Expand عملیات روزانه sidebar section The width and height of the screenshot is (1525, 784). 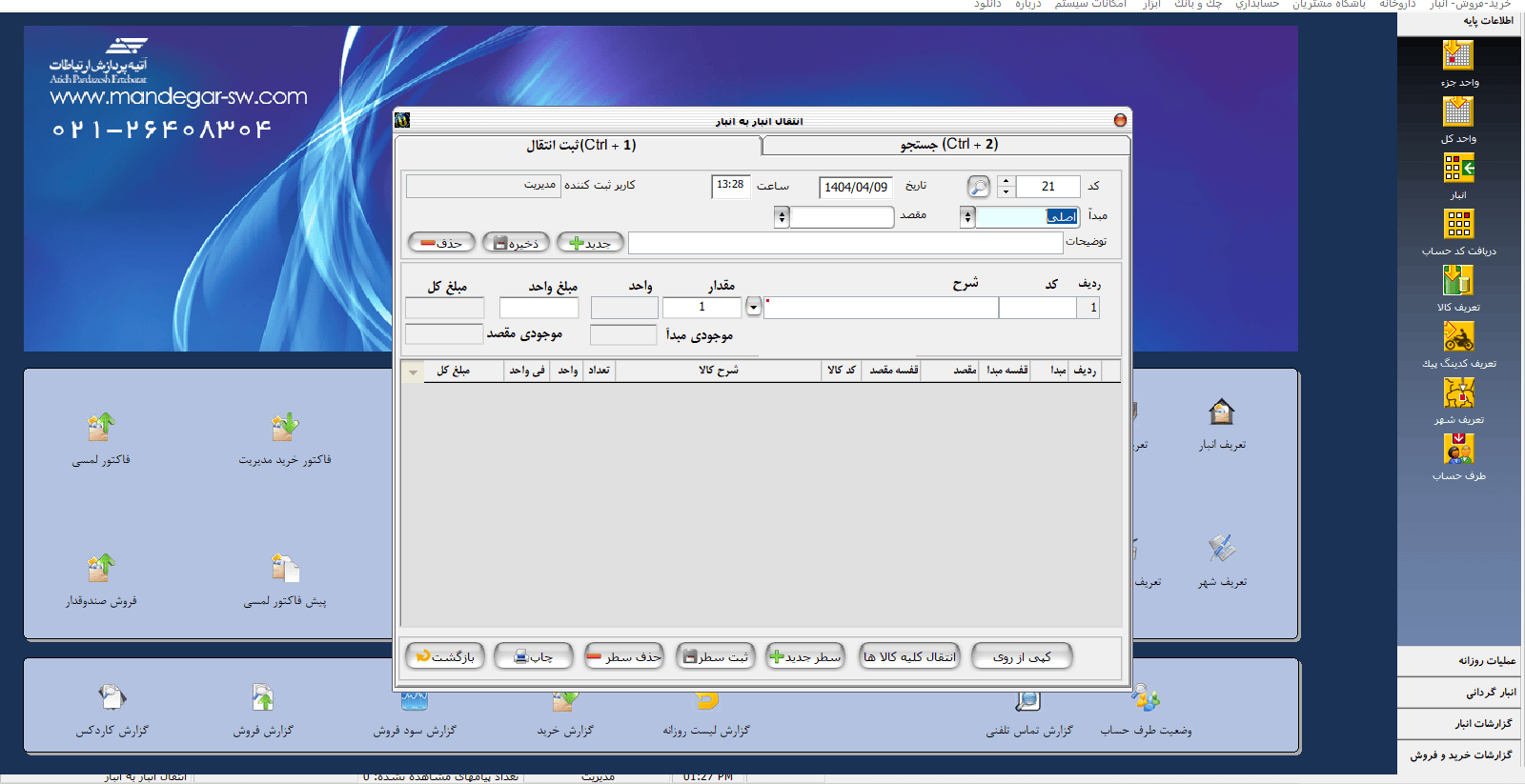[1459, 661]
